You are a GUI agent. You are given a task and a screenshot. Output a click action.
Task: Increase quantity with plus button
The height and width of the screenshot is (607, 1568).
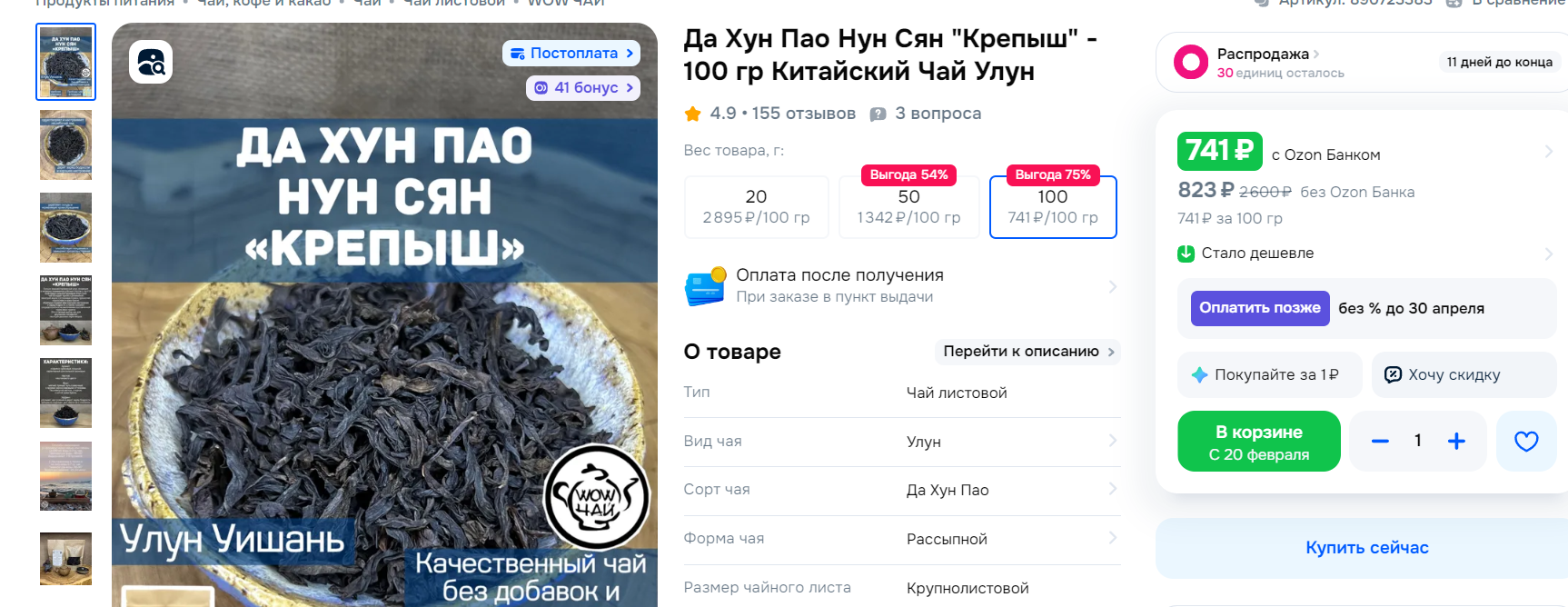pyautogui.click(x=1456, y=441)
